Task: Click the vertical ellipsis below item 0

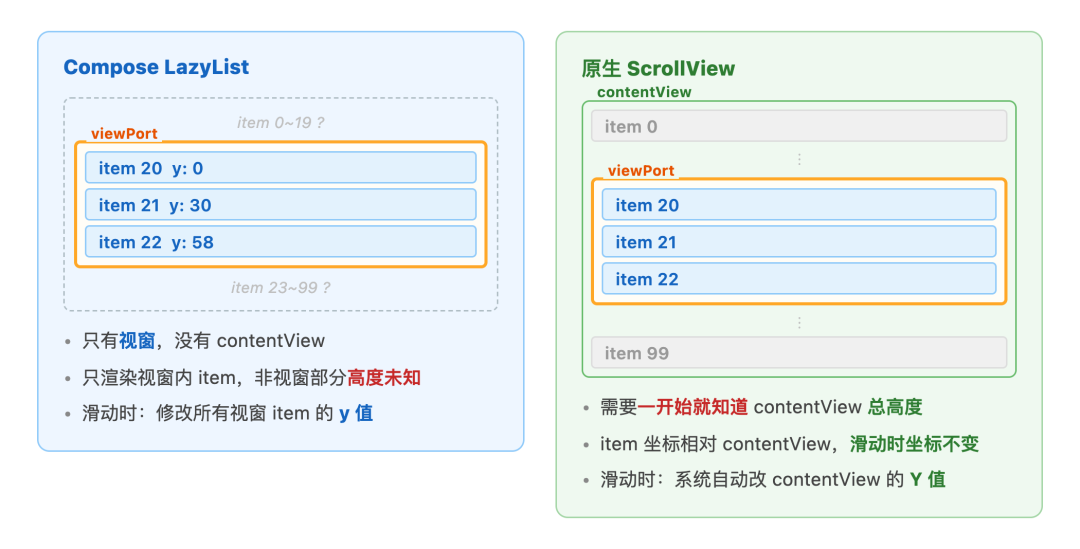Action: point(799,159)
